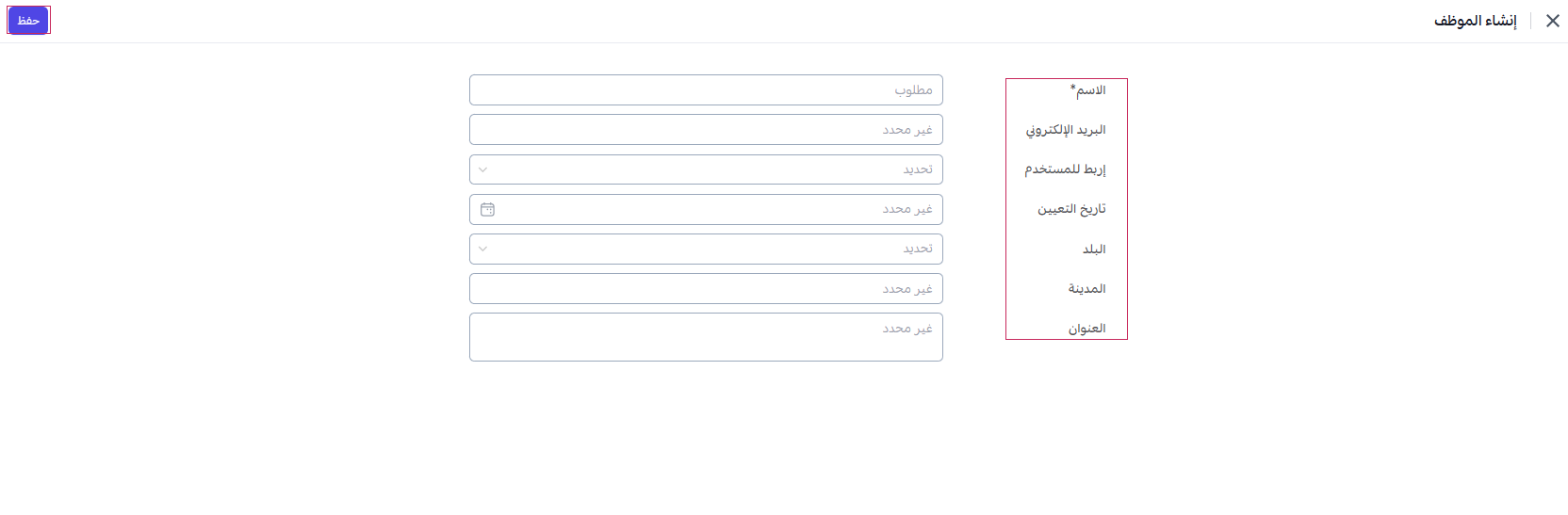Click the تاريخ التعيين field label

tap(1071, 209)
